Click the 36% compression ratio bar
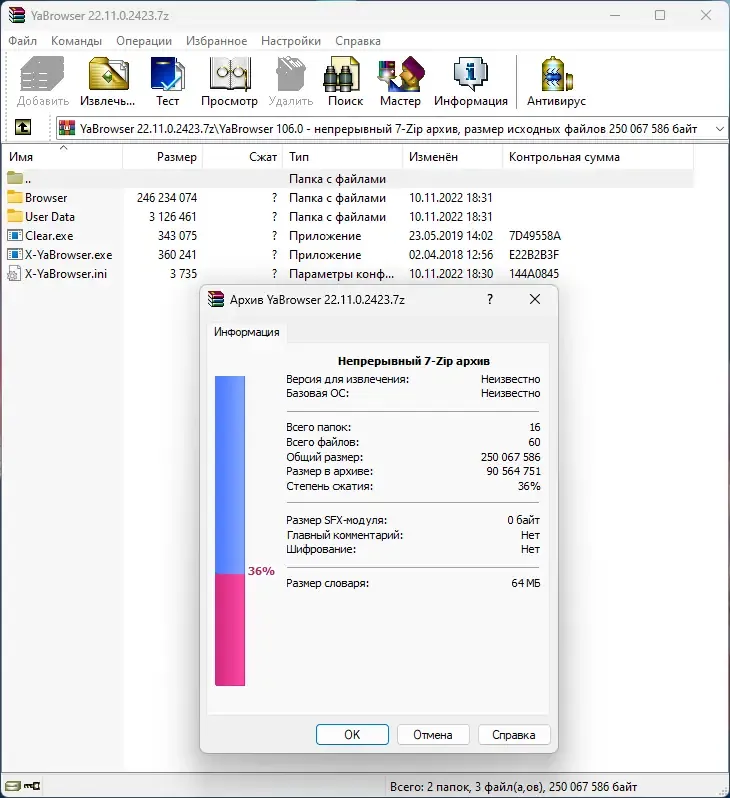Viewport: 730px width, 798px height. (230, 531)
